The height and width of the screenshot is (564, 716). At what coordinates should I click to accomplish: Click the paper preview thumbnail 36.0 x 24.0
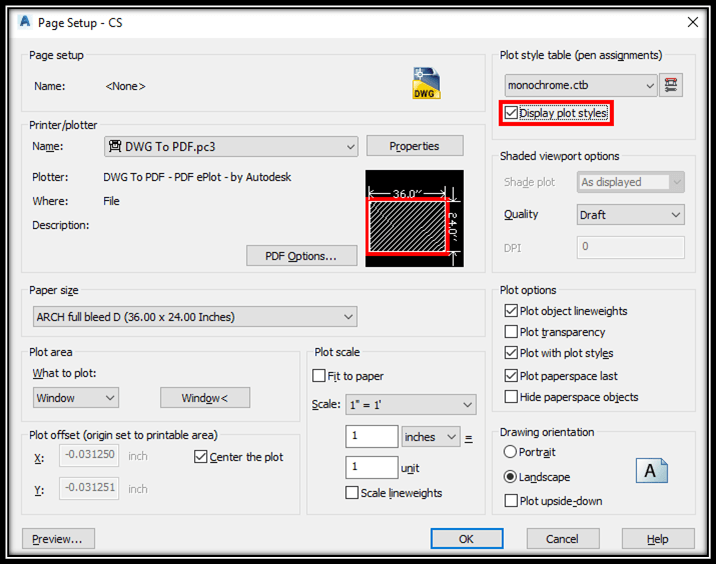tap(414, 218)
